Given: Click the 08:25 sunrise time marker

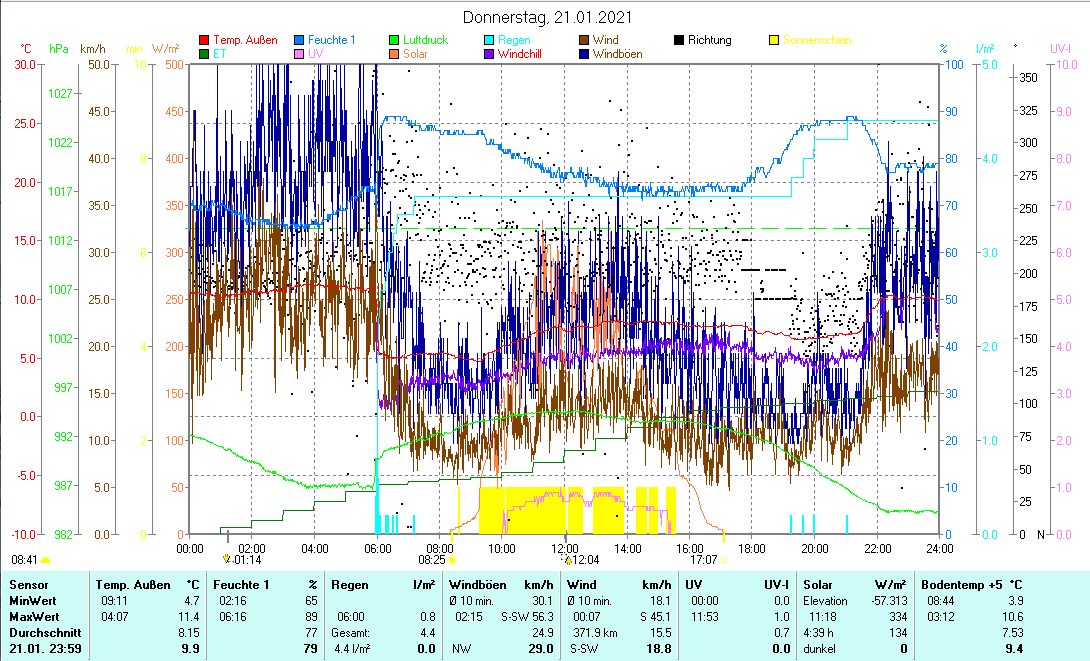Looking at the screenshot, I should click(432, 560).
